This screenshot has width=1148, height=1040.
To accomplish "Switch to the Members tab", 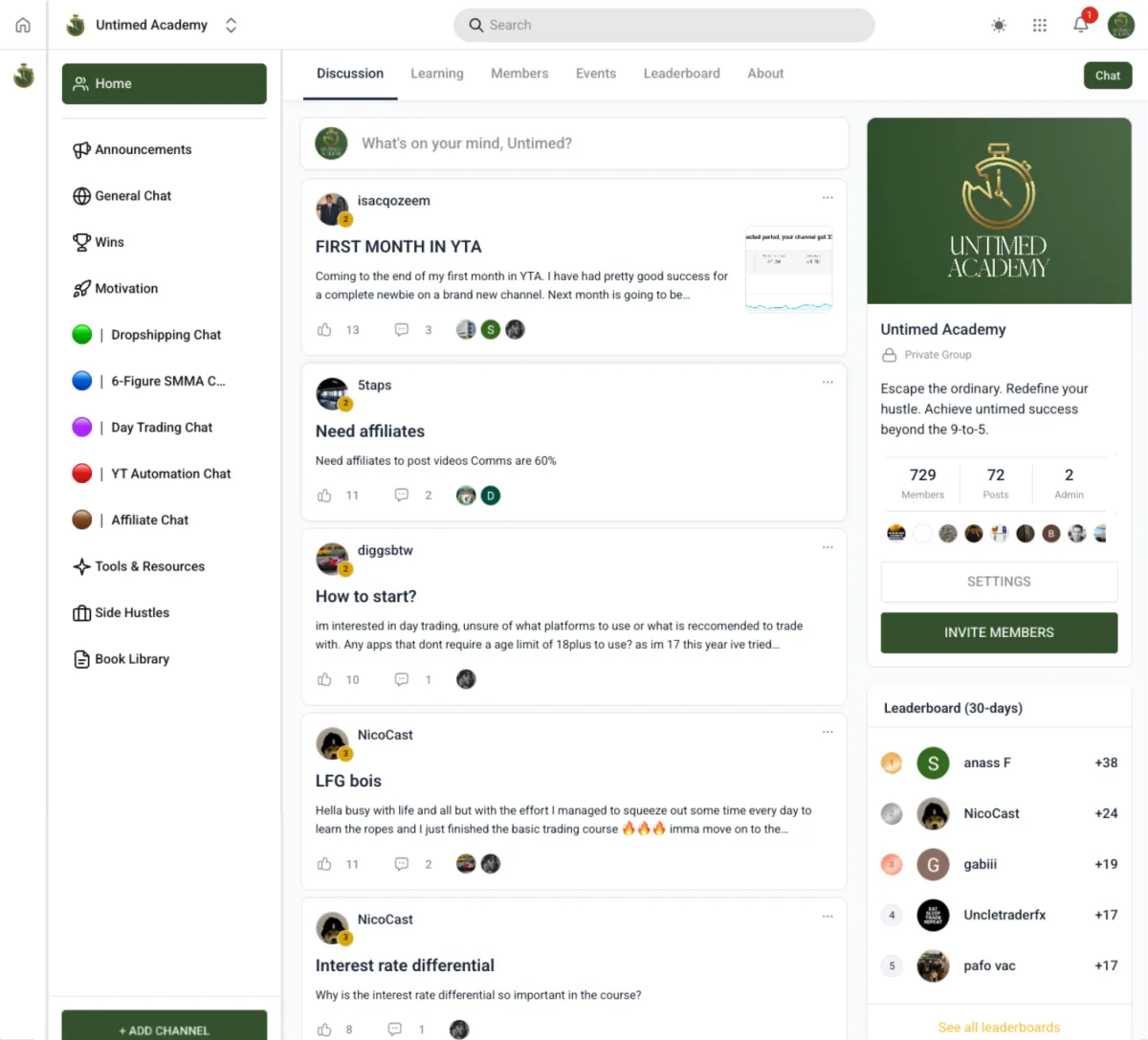I will click(519, 74).
